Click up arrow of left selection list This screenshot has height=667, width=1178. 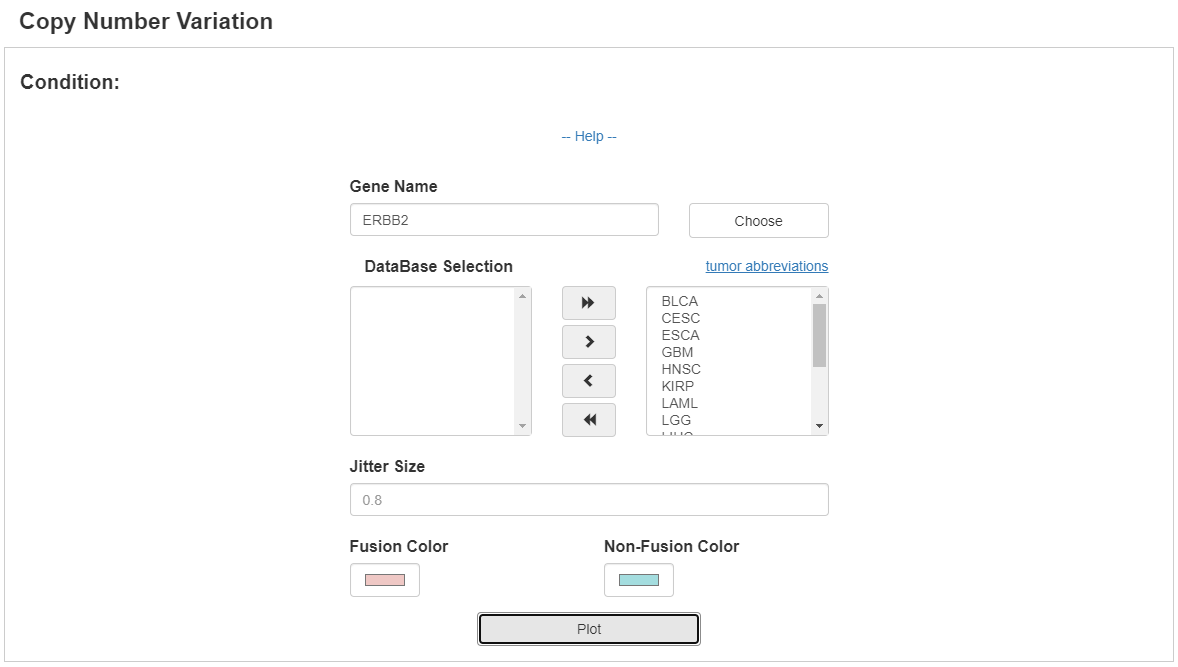tap(522, 296)
